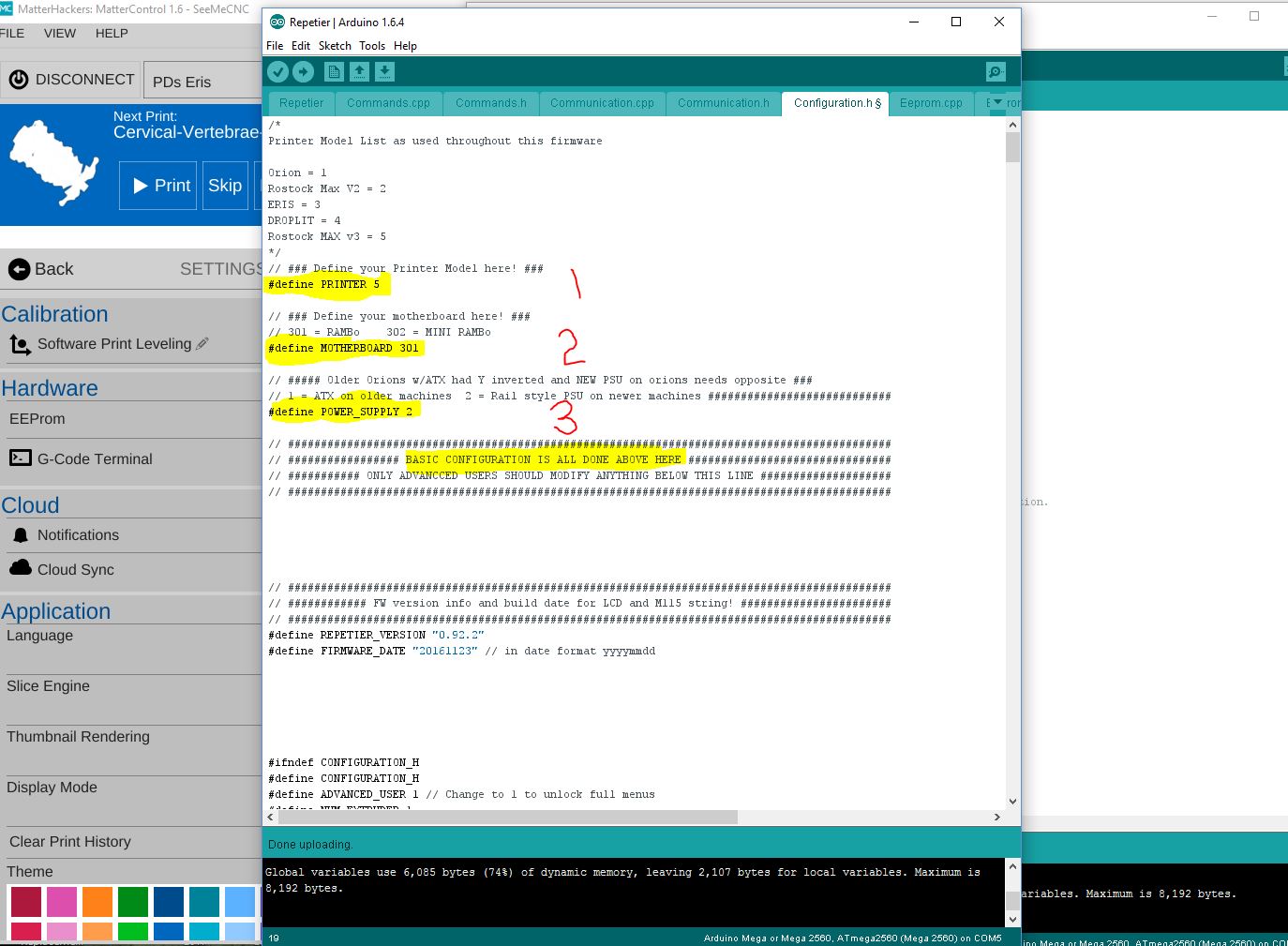The height and width of the screenshot is (946, 1288).
Task: Switch to the Eeprom.cpp tab
Action: coord(931,103)
